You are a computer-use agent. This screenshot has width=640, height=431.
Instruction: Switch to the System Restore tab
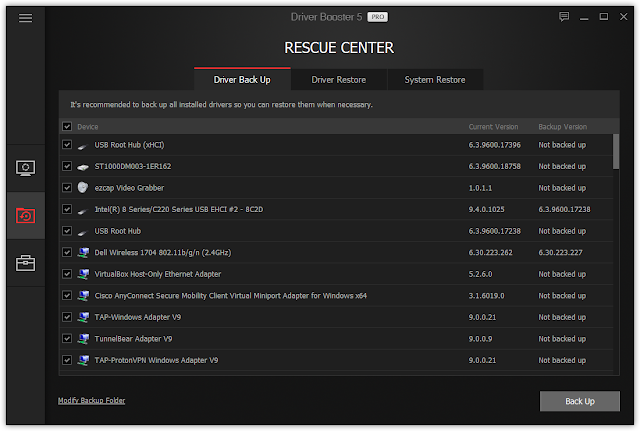[x=435, y=80]
